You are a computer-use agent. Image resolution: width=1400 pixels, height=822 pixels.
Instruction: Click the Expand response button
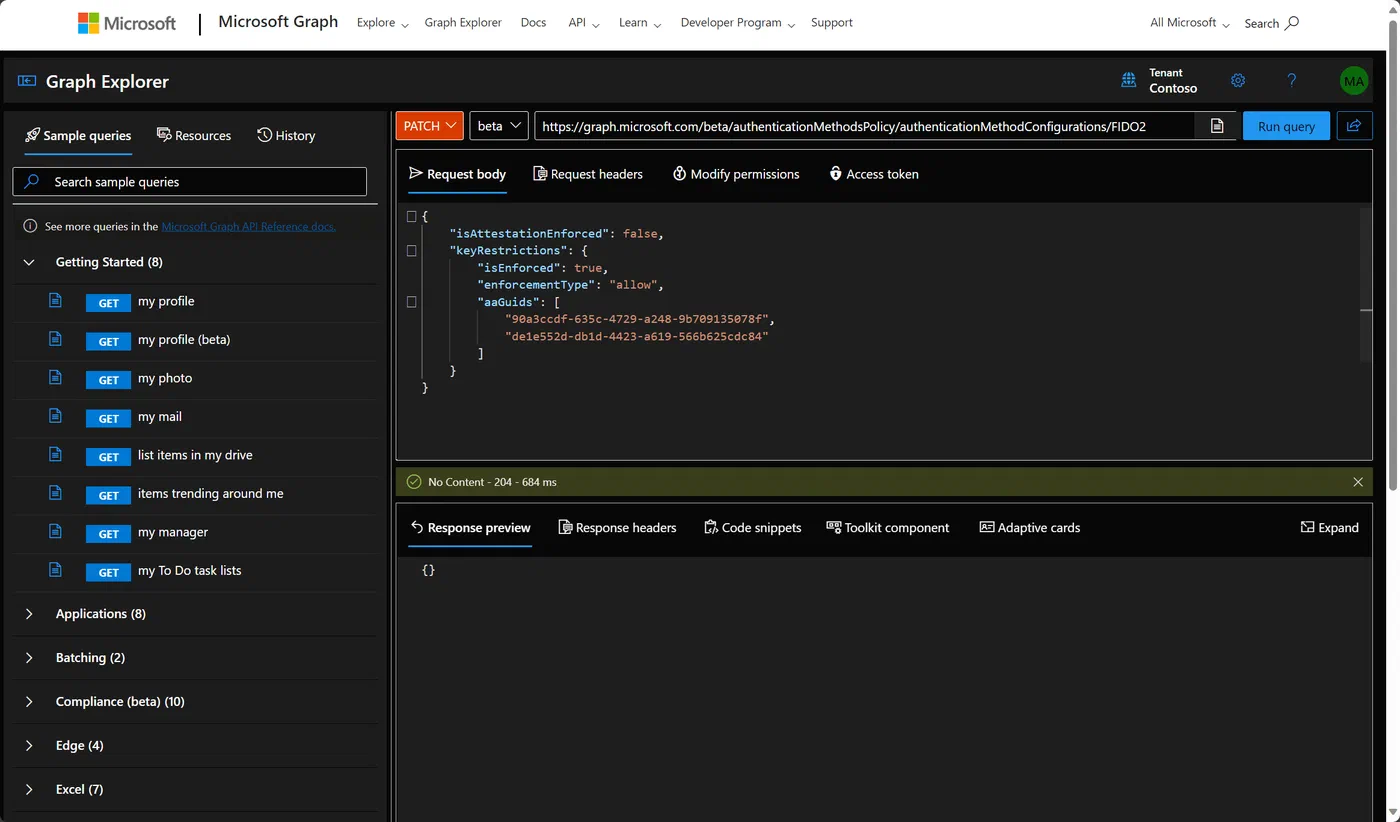pyautogui.click(x=1330, y=528)
